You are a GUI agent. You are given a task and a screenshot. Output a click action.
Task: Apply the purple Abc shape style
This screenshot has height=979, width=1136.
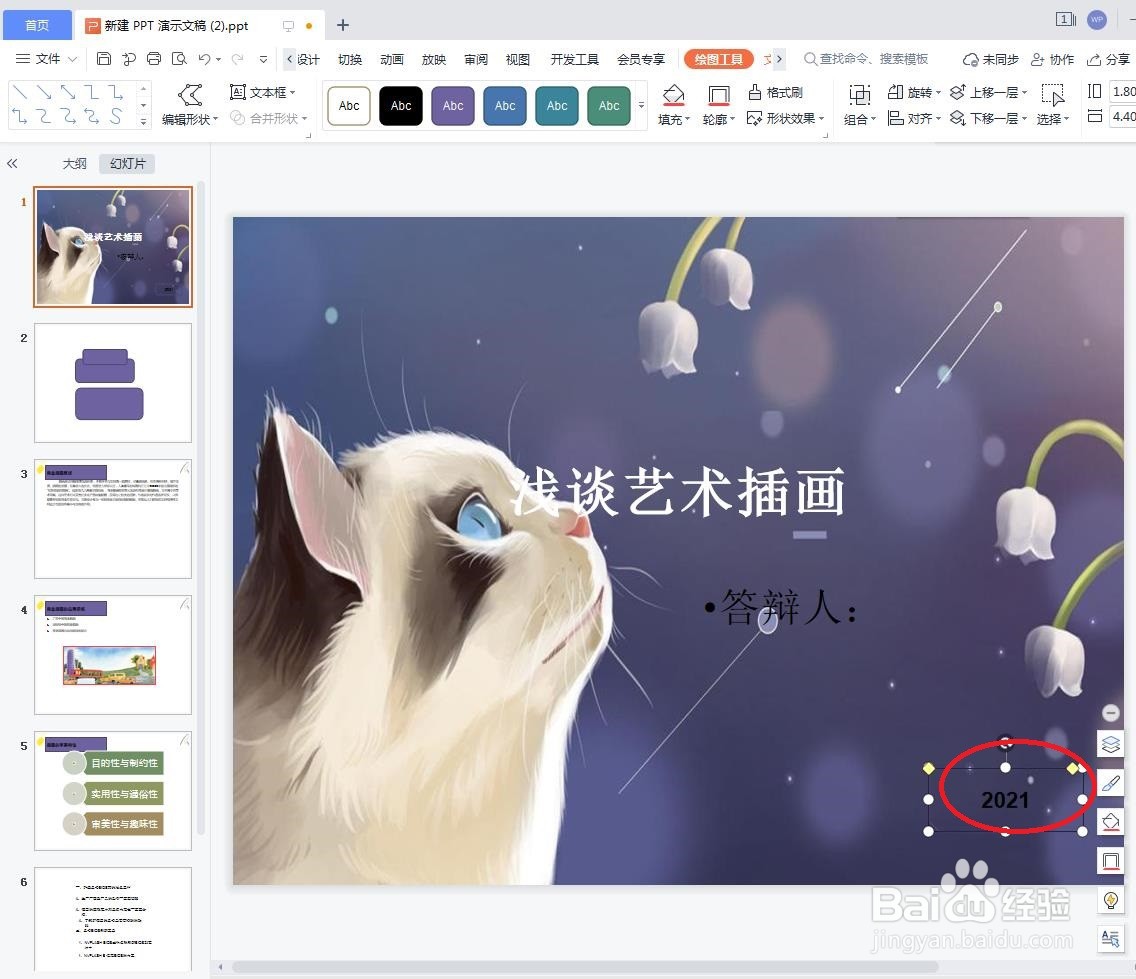click(453, 106)
